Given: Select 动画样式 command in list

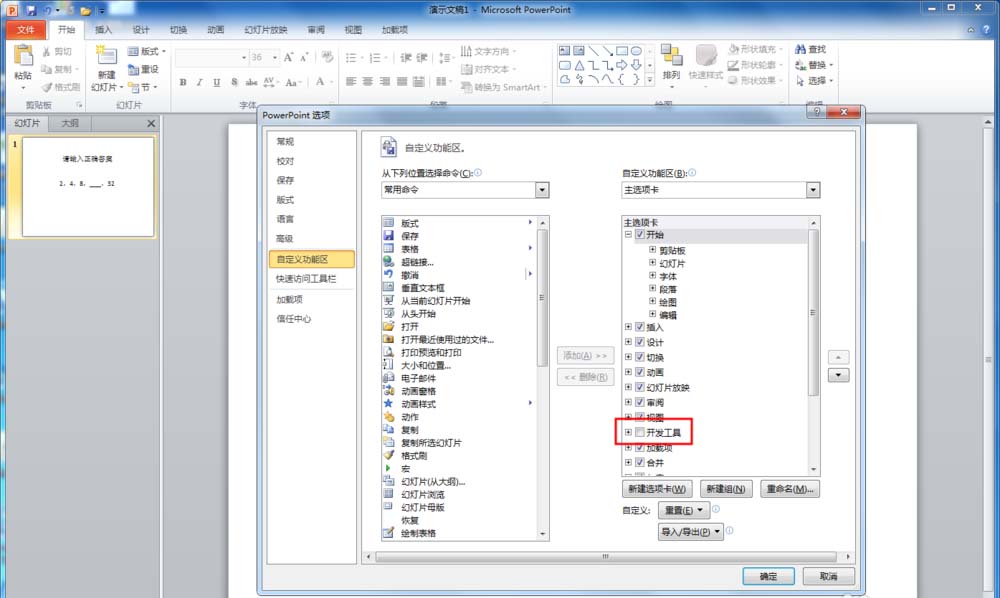Looking at the screenshot, I should (418, 404).
